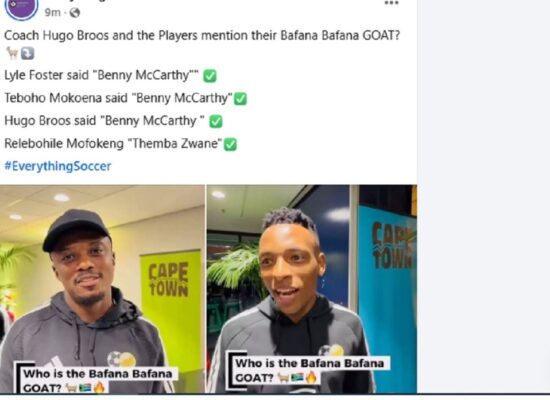Image resolution: width=550 pixels, height=400 pixels.
Task: Click the page profile avatar
Action: coord(22,8)
